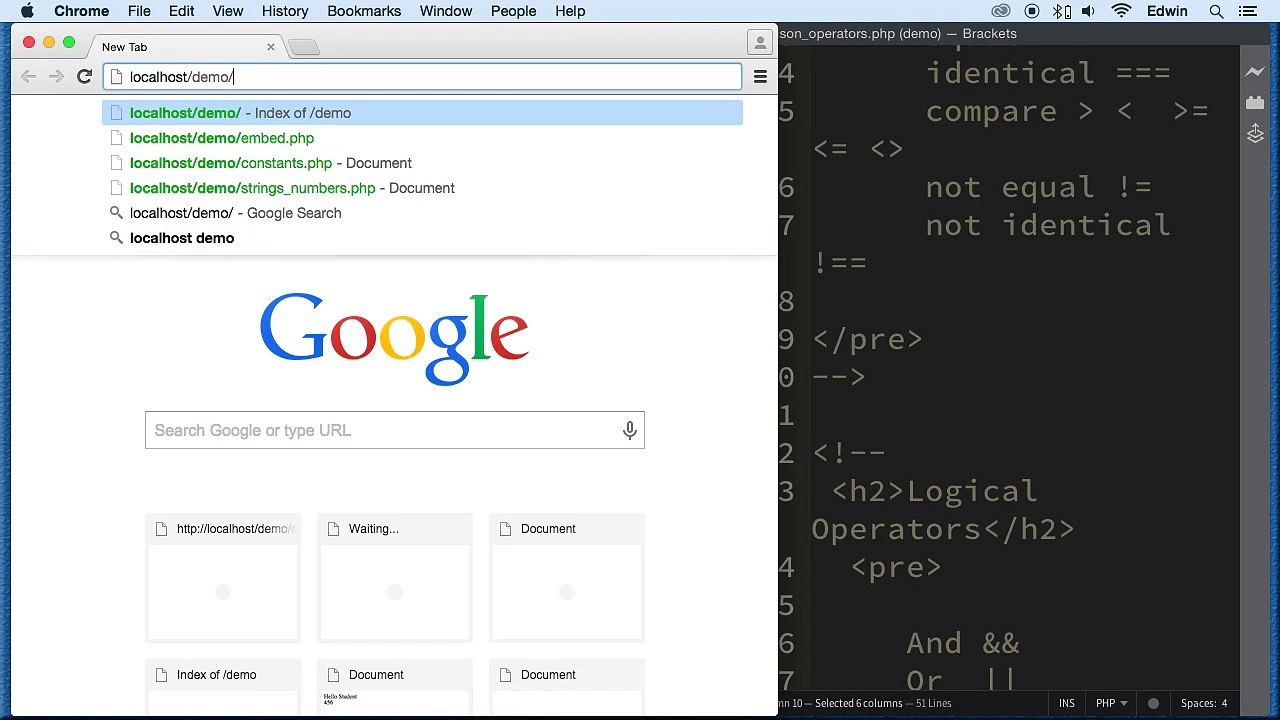
Task: Open Extension Manager in Brackets
Action: (1255, 103)
